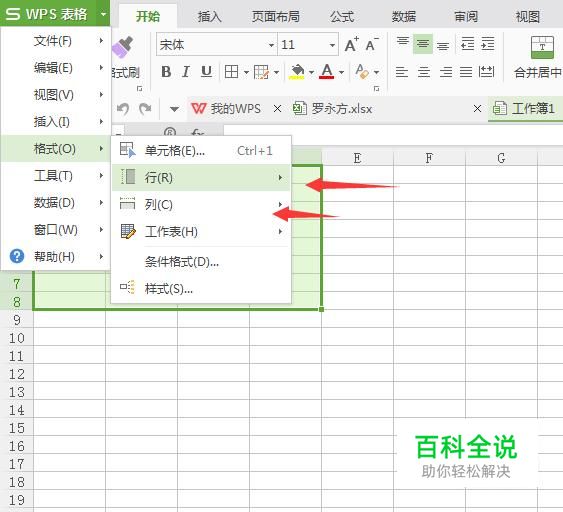Viewport: 563px width, 512px height.
Task: Open the font color dropdown arrow
Action: tap(341, 72)
